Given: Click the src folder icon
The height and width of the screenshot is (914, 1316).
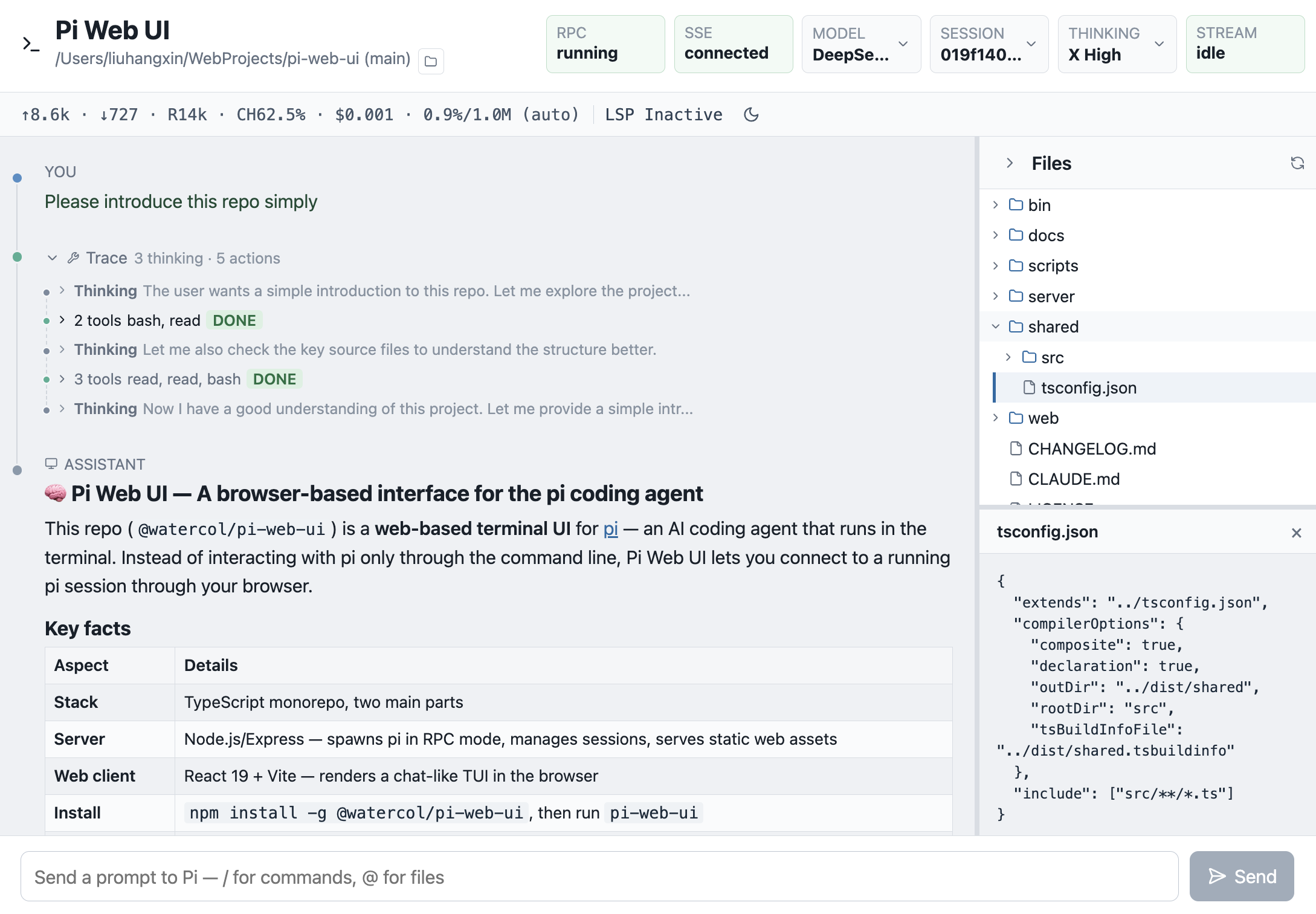Looking at the screenshot, I should point(1029,357).
